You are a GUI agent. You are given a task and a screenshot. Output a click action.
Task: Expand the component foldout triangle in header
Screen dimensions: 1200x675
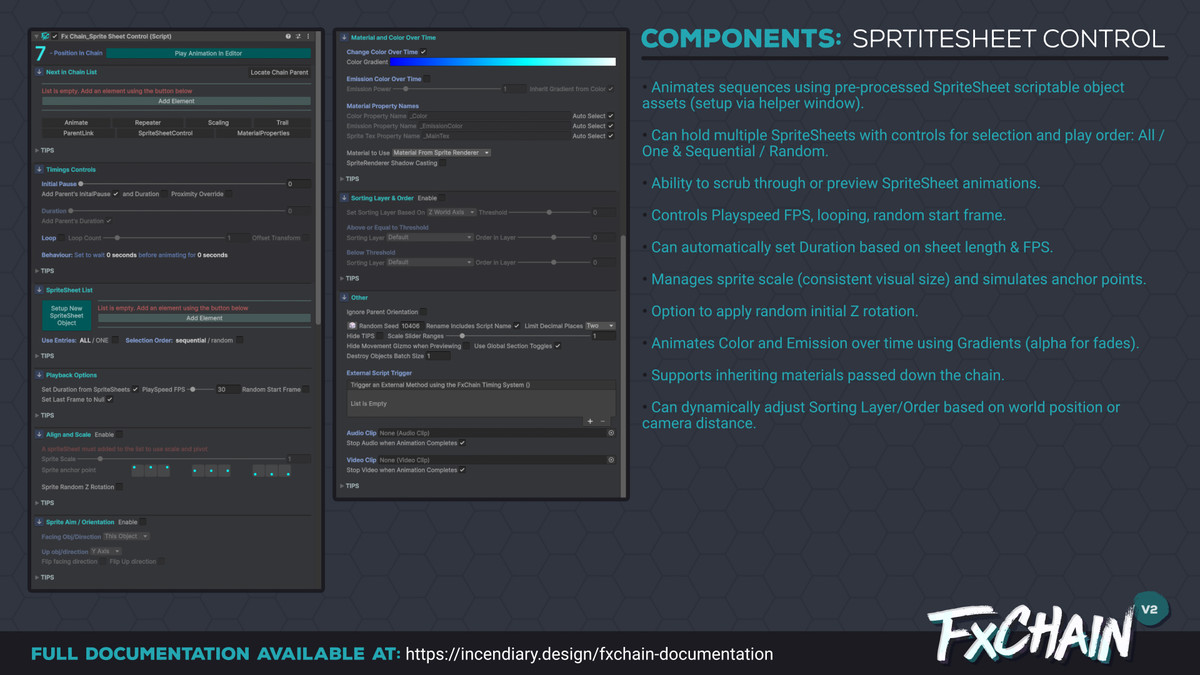tap(36, 37)
